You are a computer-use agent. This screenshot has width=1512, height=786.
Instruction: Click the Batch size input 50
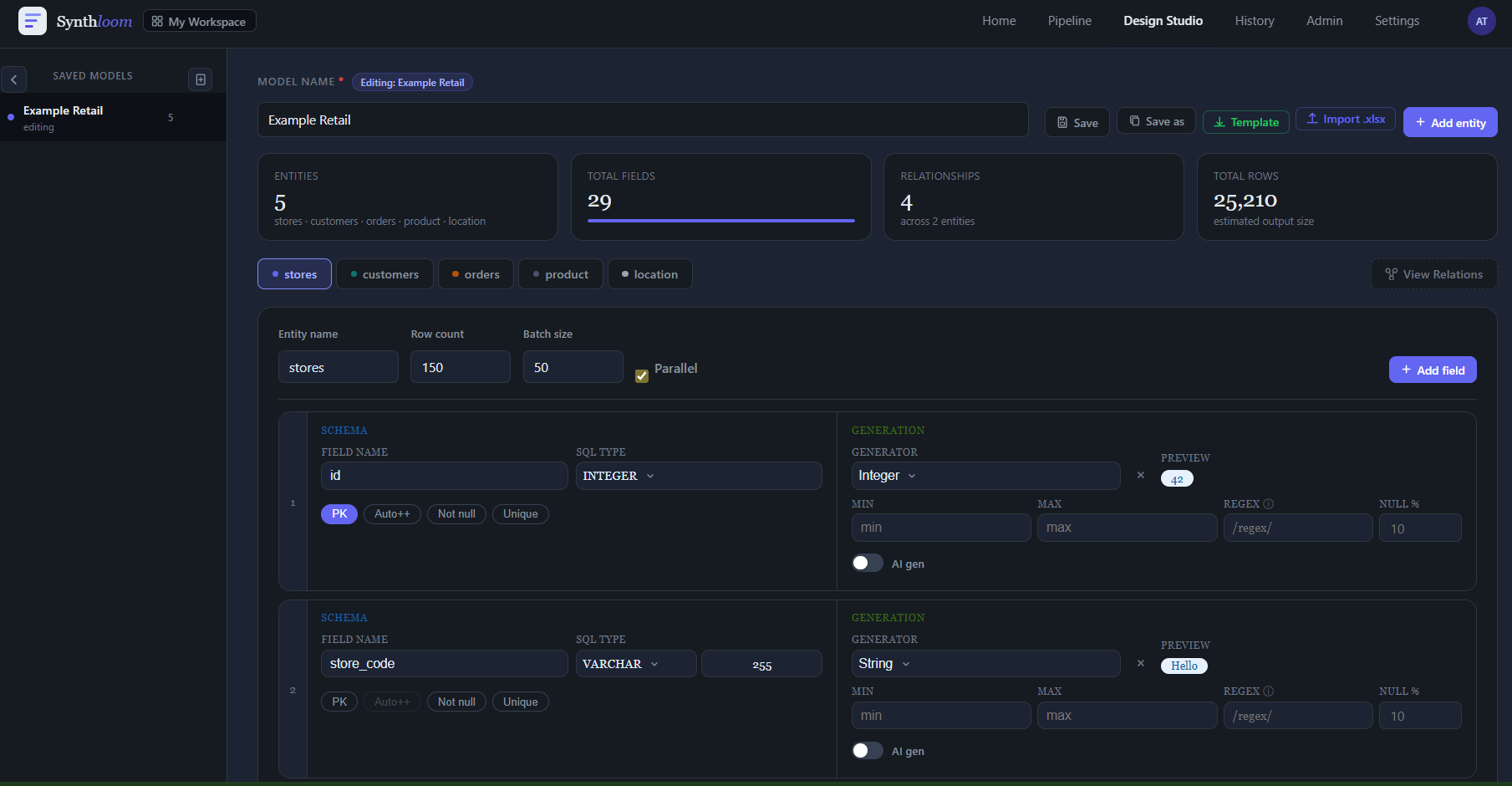(573, 367)
